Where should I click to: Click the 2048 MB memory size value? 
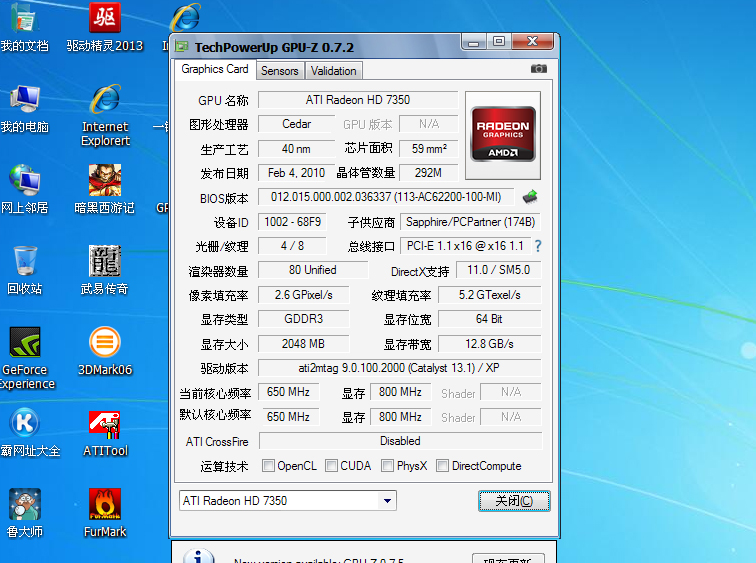pyautogui.click(x=304, y=344)
